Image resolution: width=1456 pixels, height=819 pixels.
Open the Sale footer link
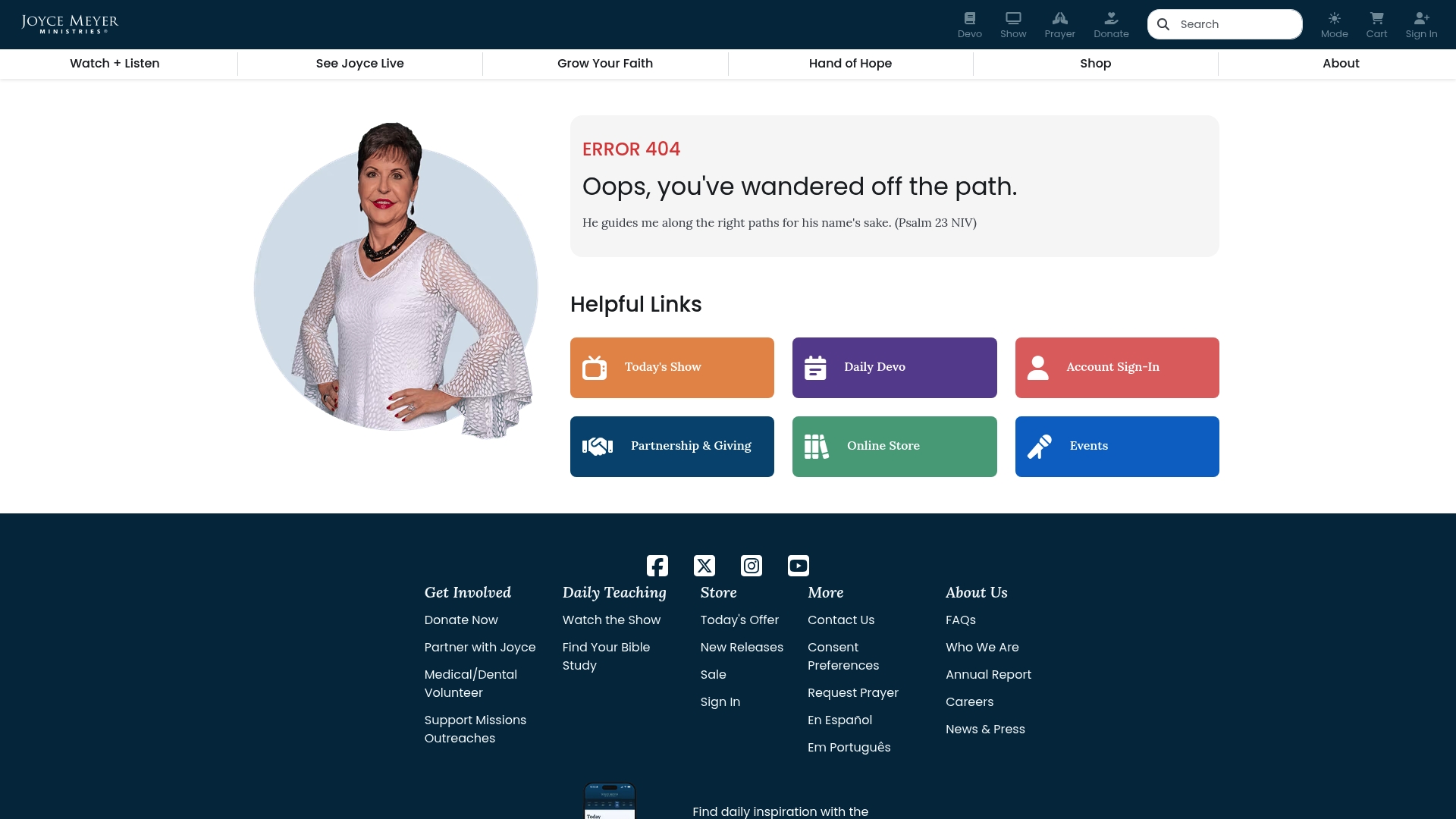point(714,675)
